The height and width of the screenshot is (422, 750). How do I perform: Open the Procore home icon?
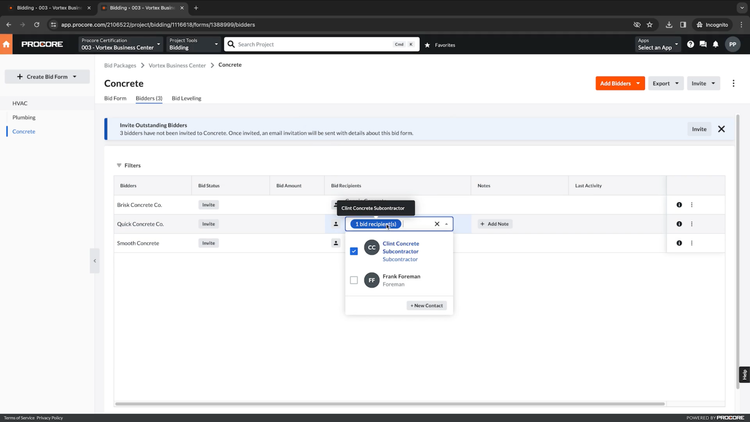coord(6,44)
